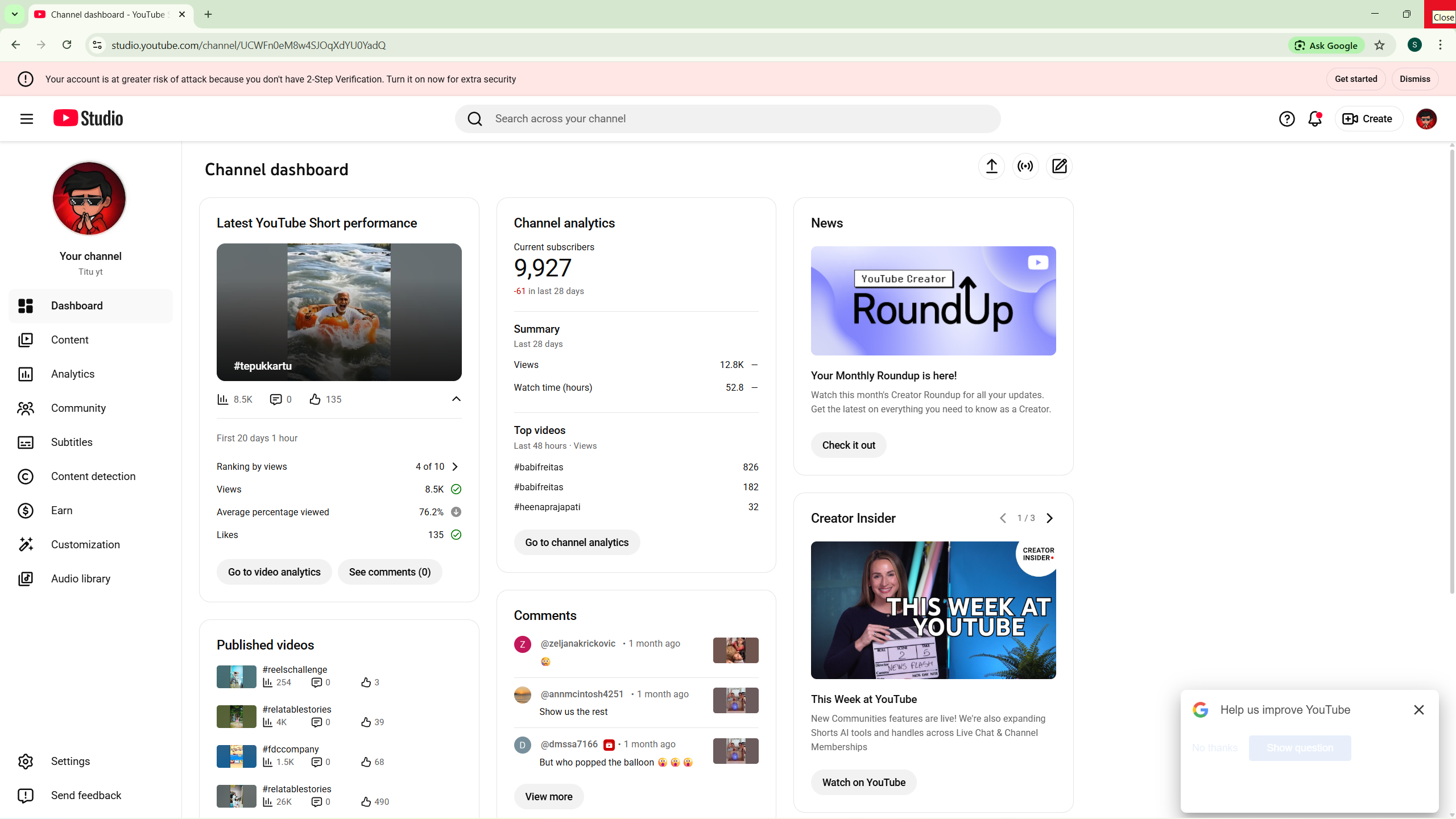The width and height of the screenshot is (1456, 819).
Task: Open the notifications bell
Action: click(1314, 119)
